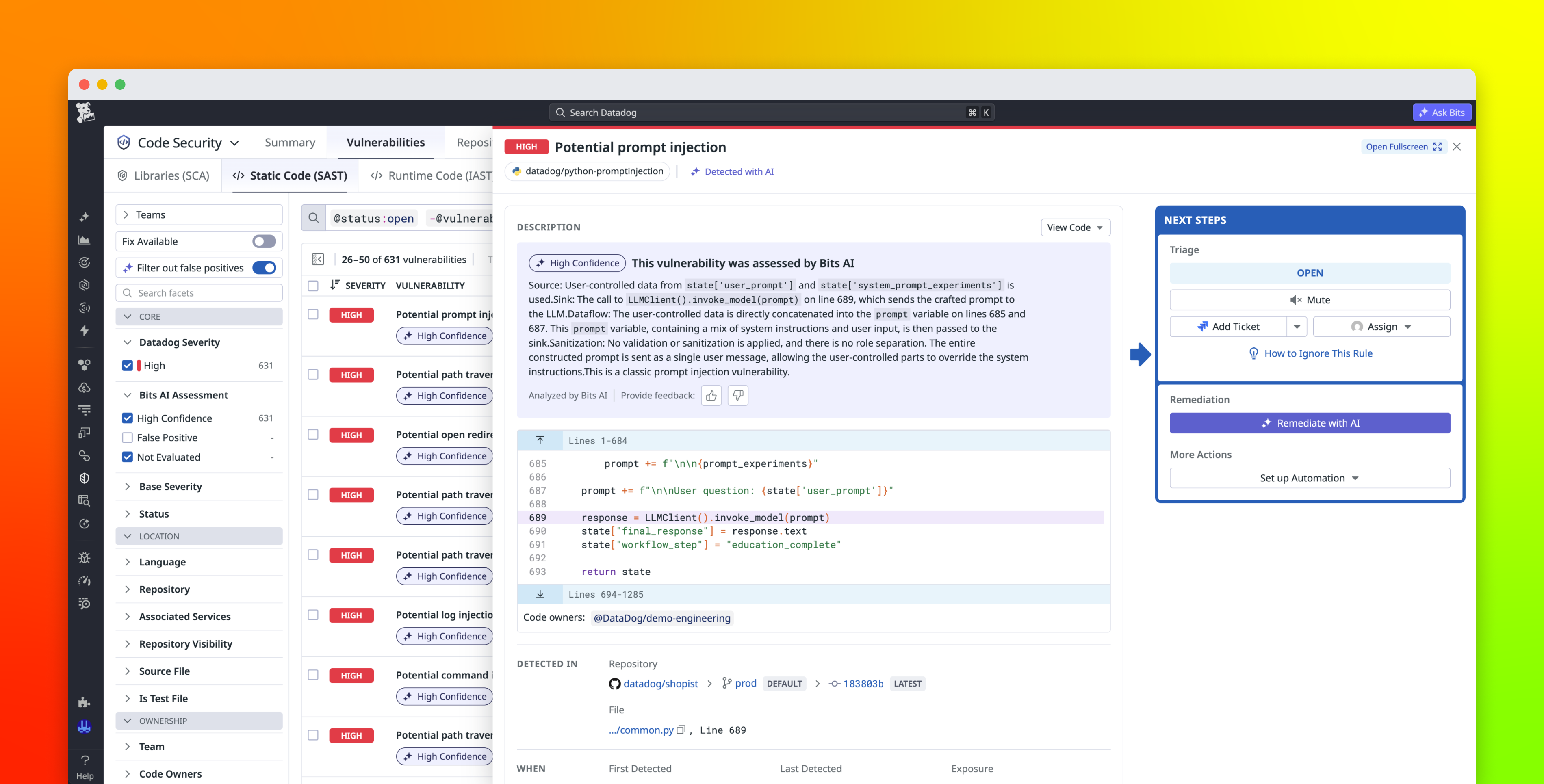
Task: Expand code lines 1-684 above
Action: point(540,441)
